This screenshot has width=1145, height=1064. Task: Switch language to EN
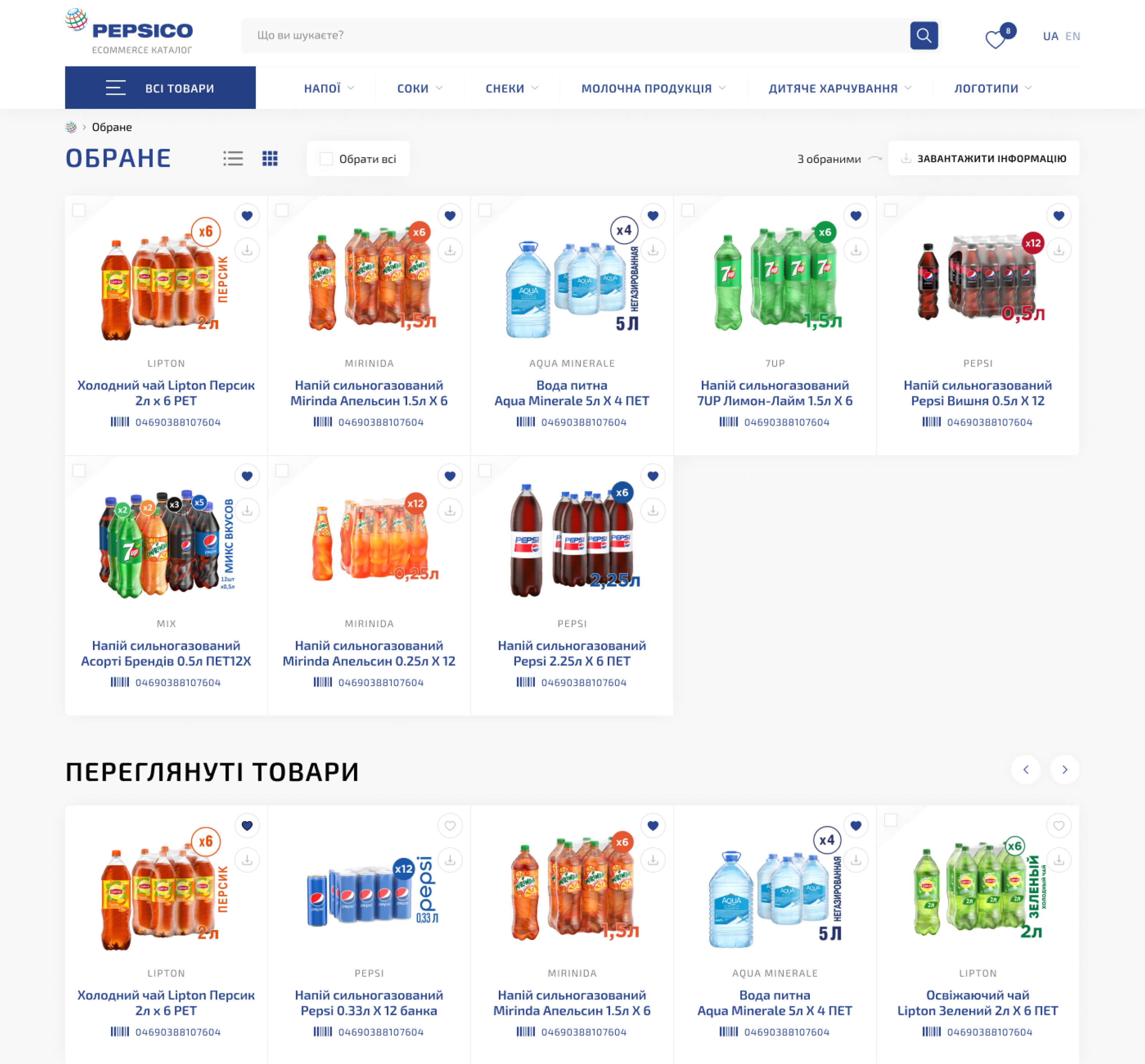(x=1072, y=36)
